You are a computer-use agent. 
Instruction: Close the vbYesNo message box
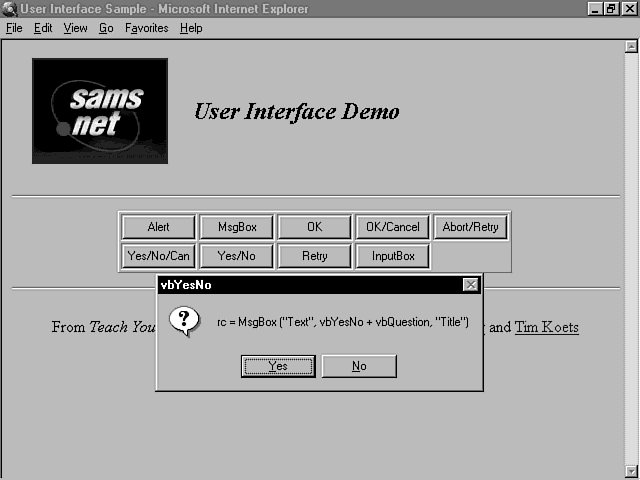pos(470,285)
